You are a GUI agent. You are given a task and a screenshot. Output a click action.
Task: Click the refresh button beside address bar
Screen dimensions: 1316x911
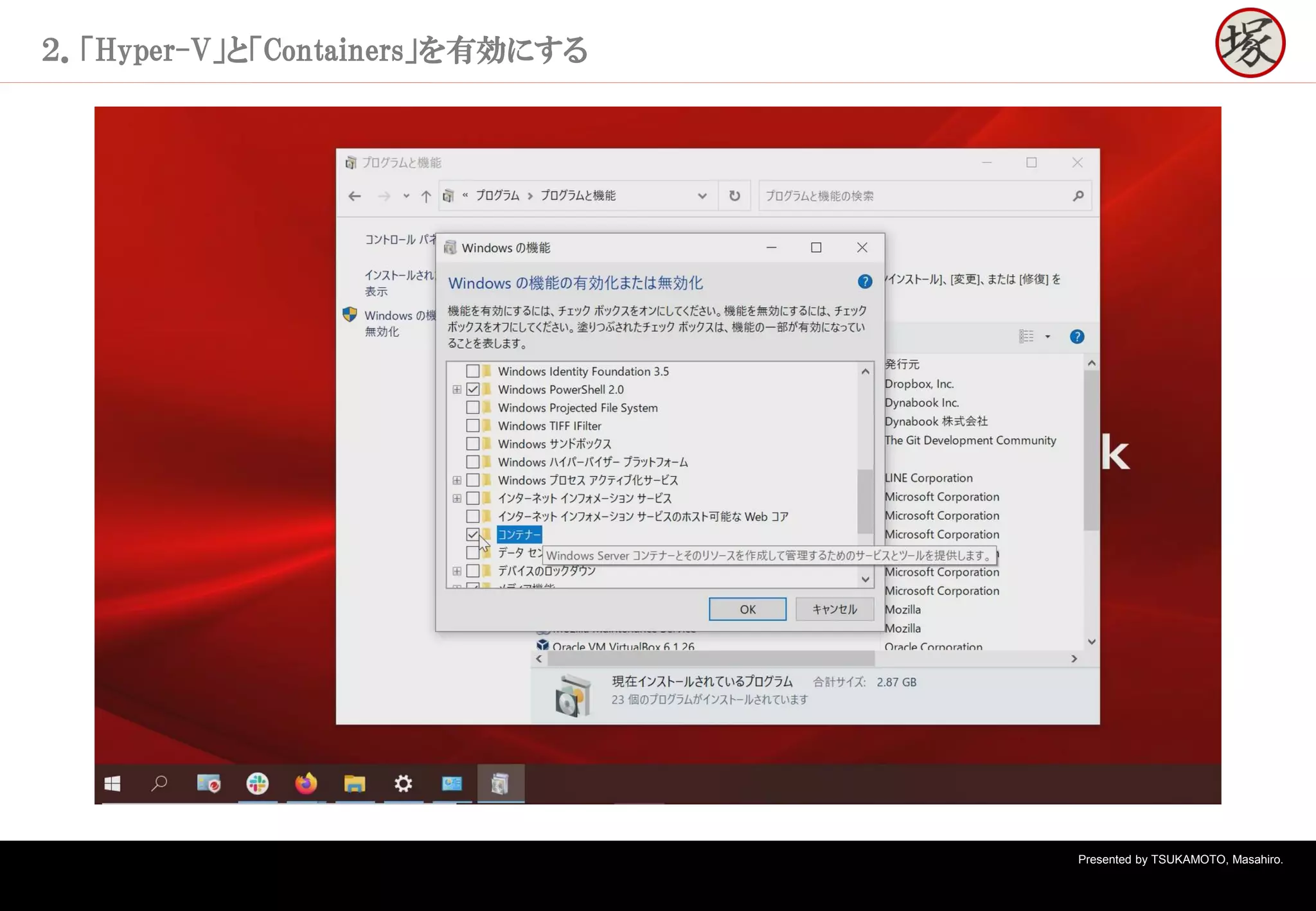point(734,196)
